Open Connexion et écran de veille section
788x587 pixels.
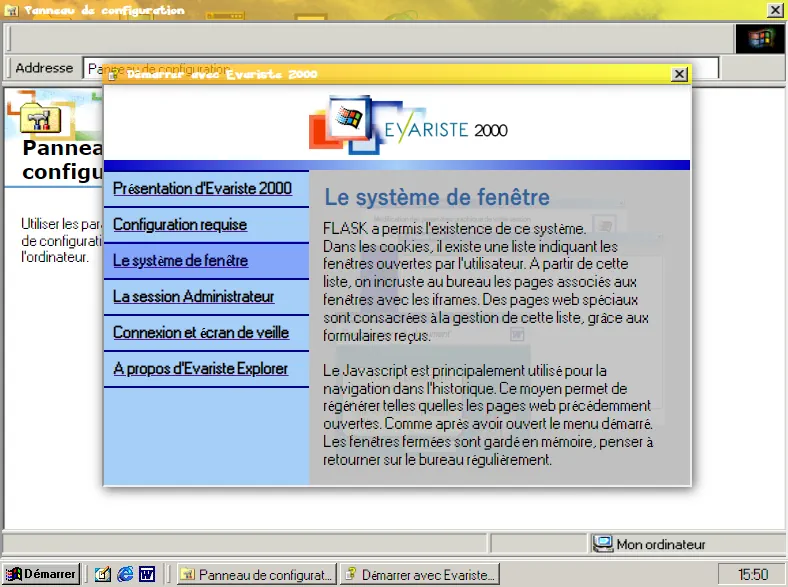coord(201,333)
